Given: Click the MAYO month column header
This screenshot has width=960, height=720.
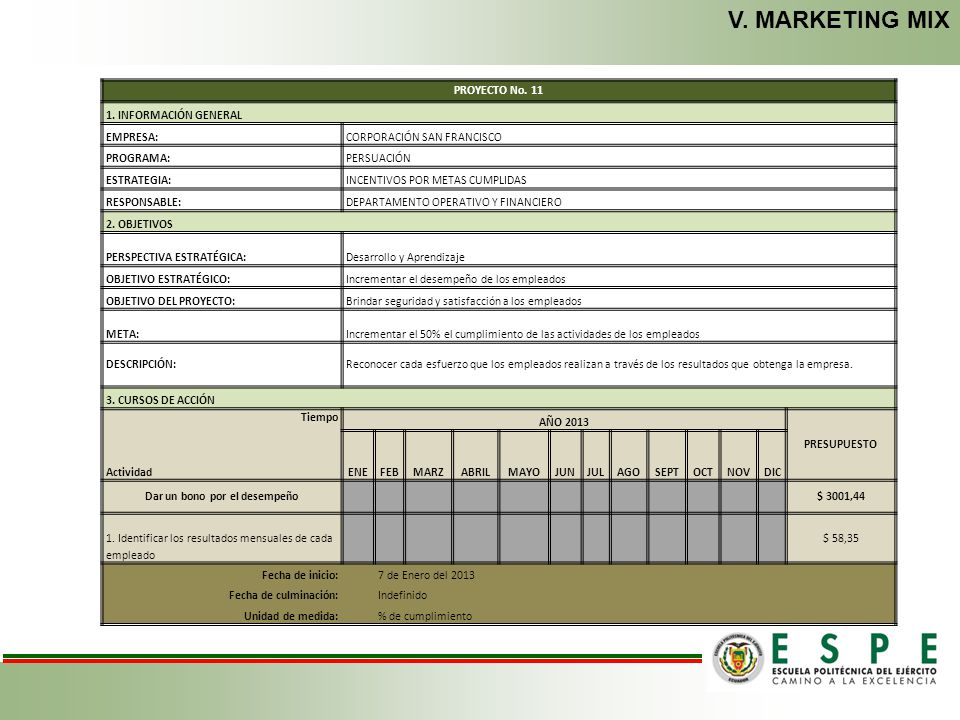Looking at the screenshot, I should point(524,456).
